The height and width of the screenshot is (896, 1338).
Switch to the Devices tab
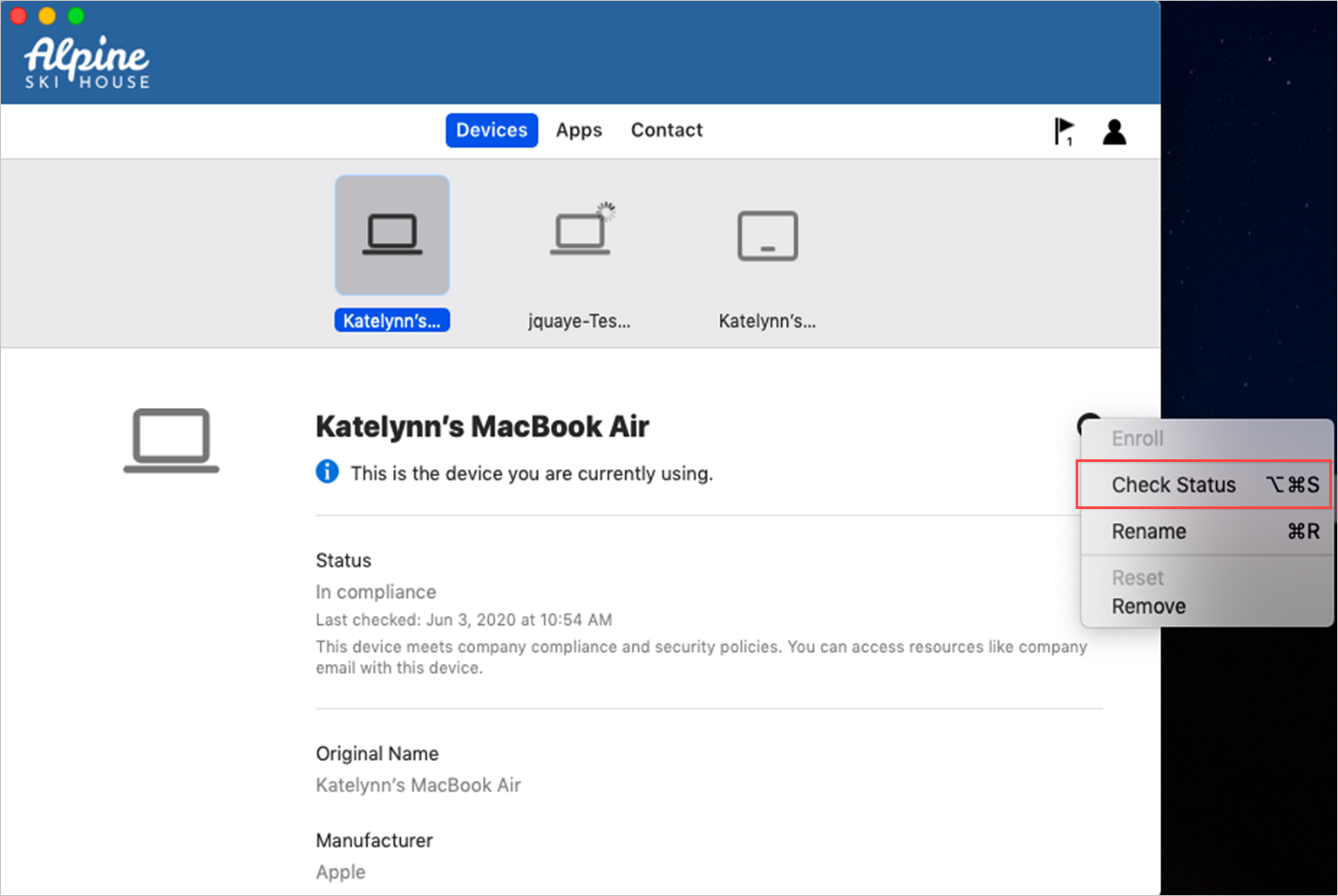pos(492,130)
